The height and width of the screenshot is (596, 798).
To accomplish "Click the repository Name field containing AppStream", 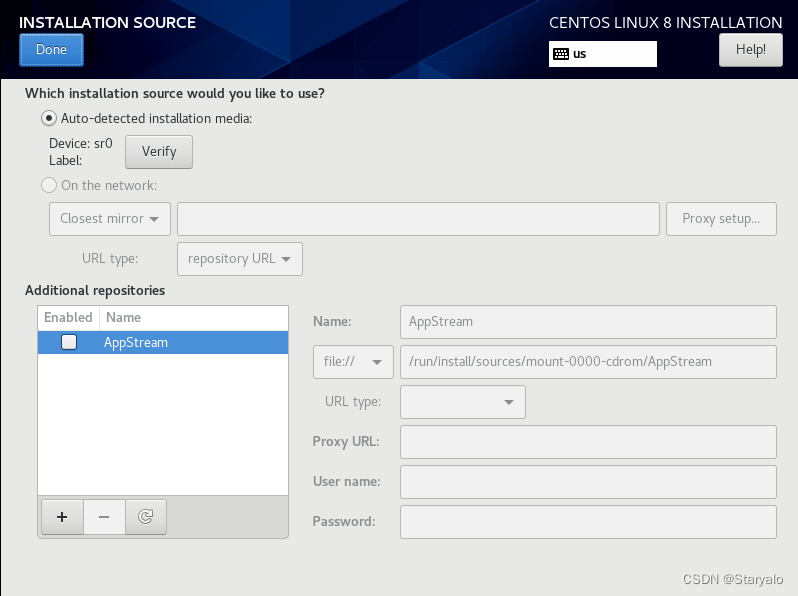I will point(588,322).
